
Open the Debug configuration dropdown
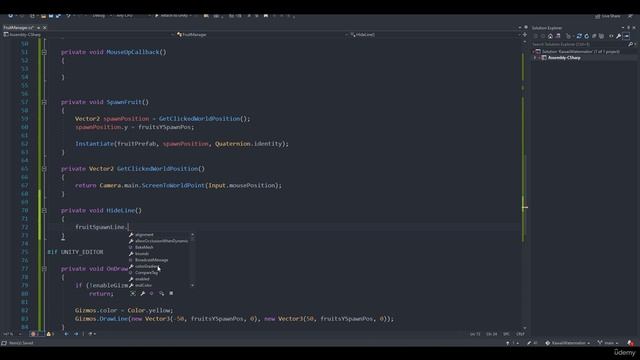pyautogui.click(x=101, y=16)
